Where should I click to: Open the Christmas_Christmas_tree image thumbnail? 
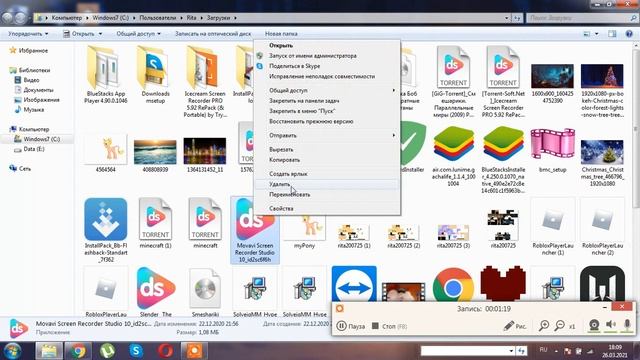tap(602, 152)
